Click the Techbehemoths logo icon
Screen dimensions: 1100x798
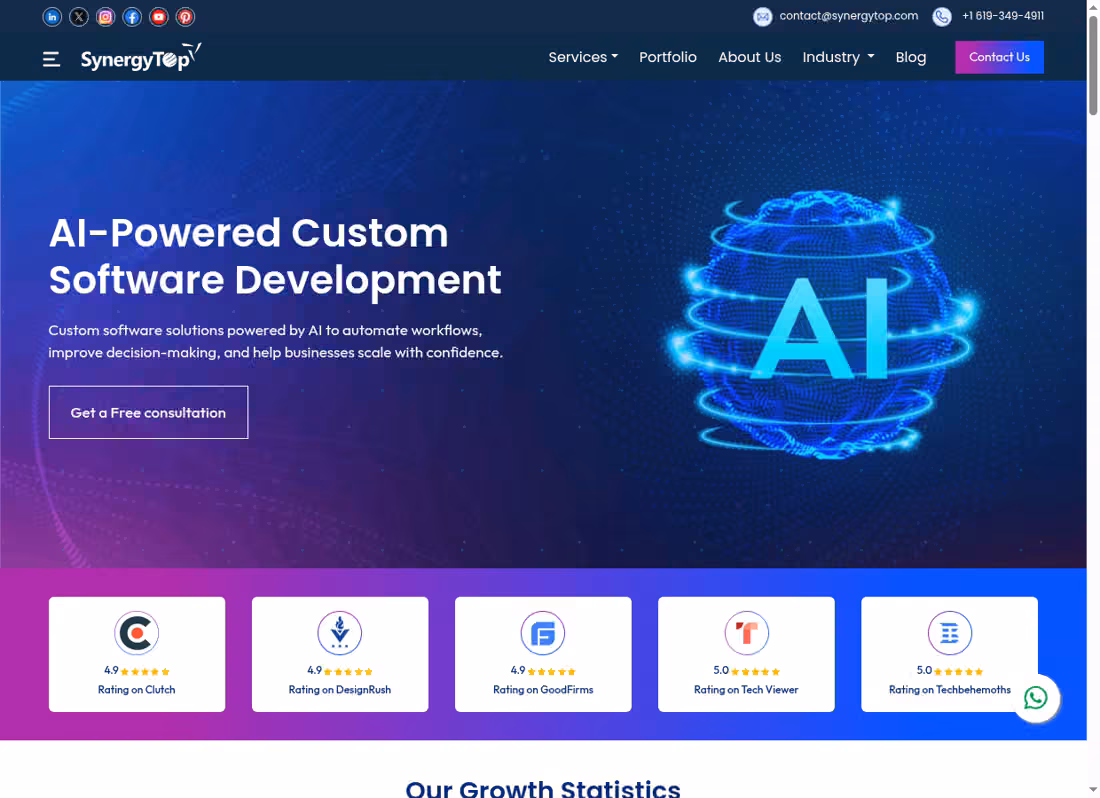[949, 633]
